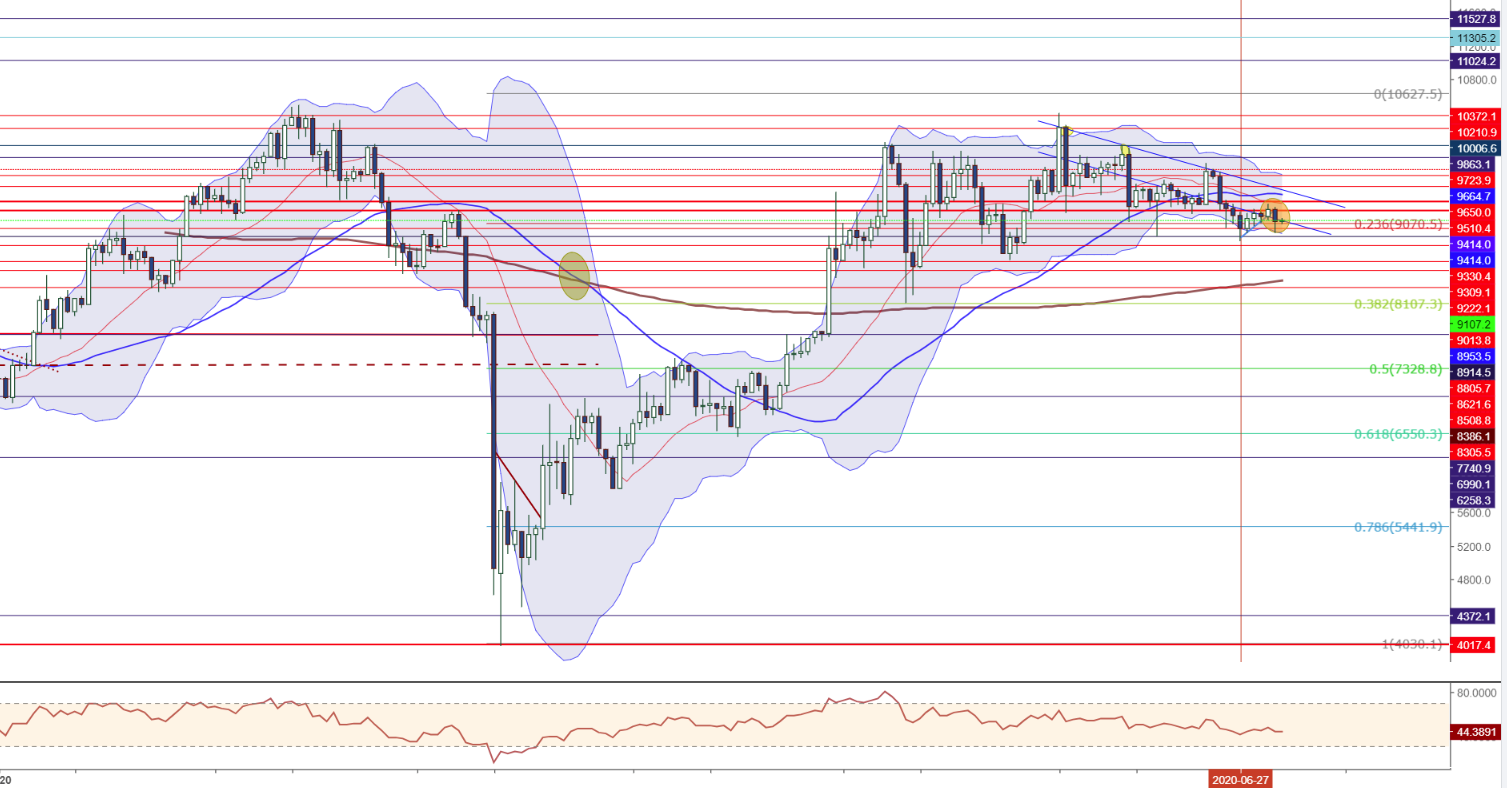This screenshot has height=788, width=1512.
Task: Select the red 9013.8 price label
Action: [x=1476, y=340]
